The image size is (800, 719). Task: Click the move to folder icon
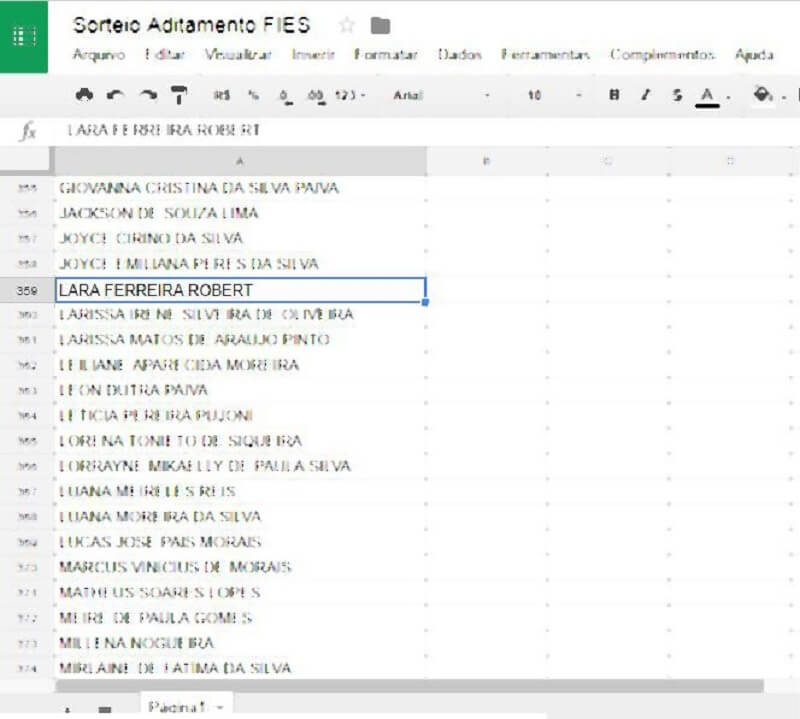coord(380,26)
